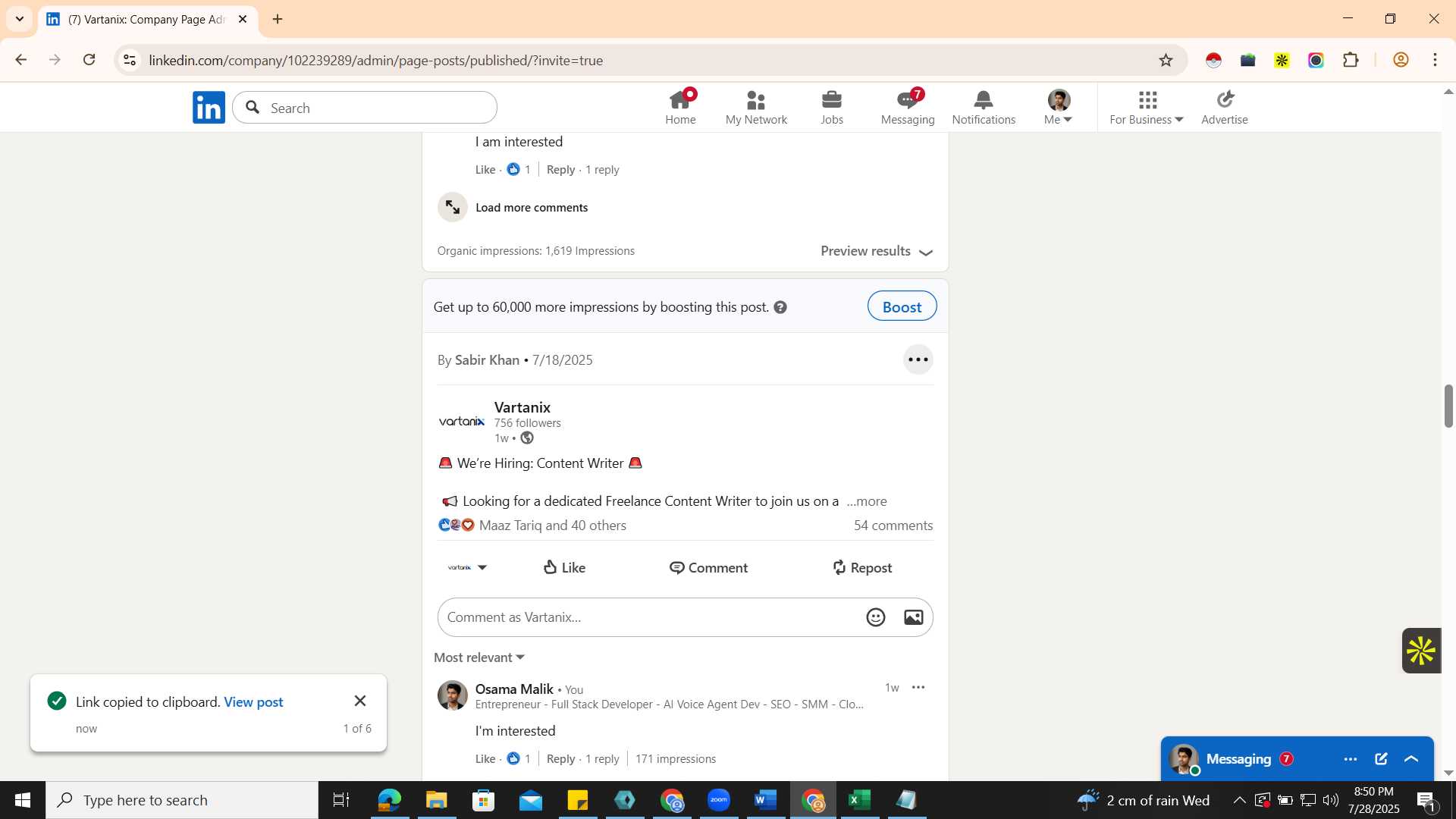Image resolution: width=1456 pixels, height=819 pixels.
Task: Open a new browser tab
Action: click(x=278, y=19)
